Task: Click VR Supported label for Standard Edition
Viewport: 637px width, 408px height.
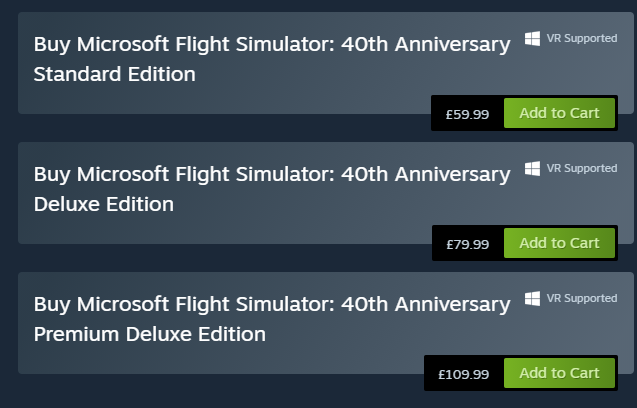Action: click(x=582, y=39)
